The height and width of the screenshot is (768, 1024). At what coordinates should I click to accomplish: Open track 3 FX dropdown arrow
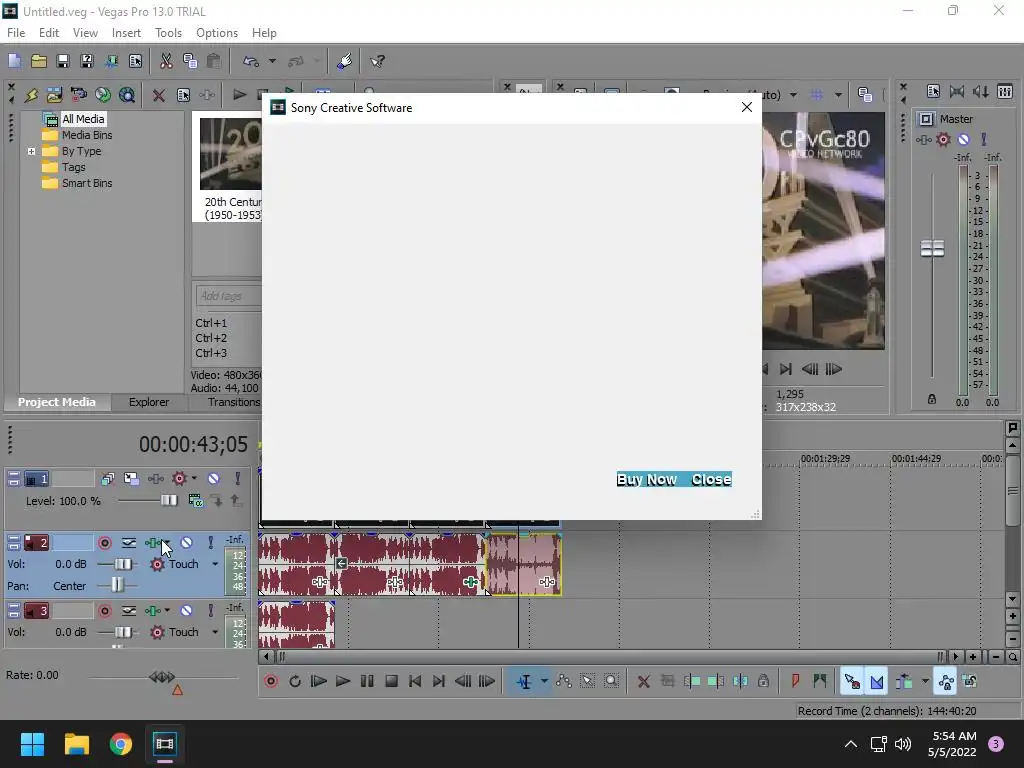(167, 611)
